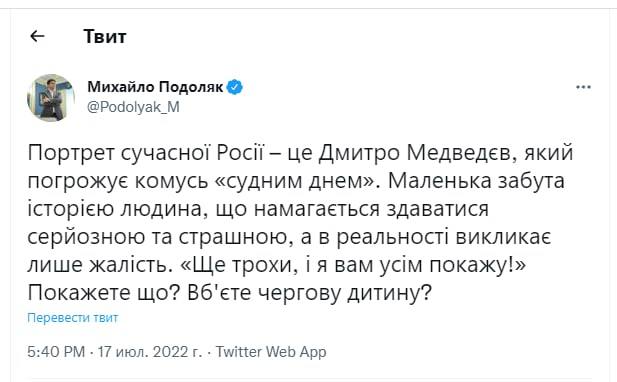Click the blue verified badge icon

[x=235, y=87]
